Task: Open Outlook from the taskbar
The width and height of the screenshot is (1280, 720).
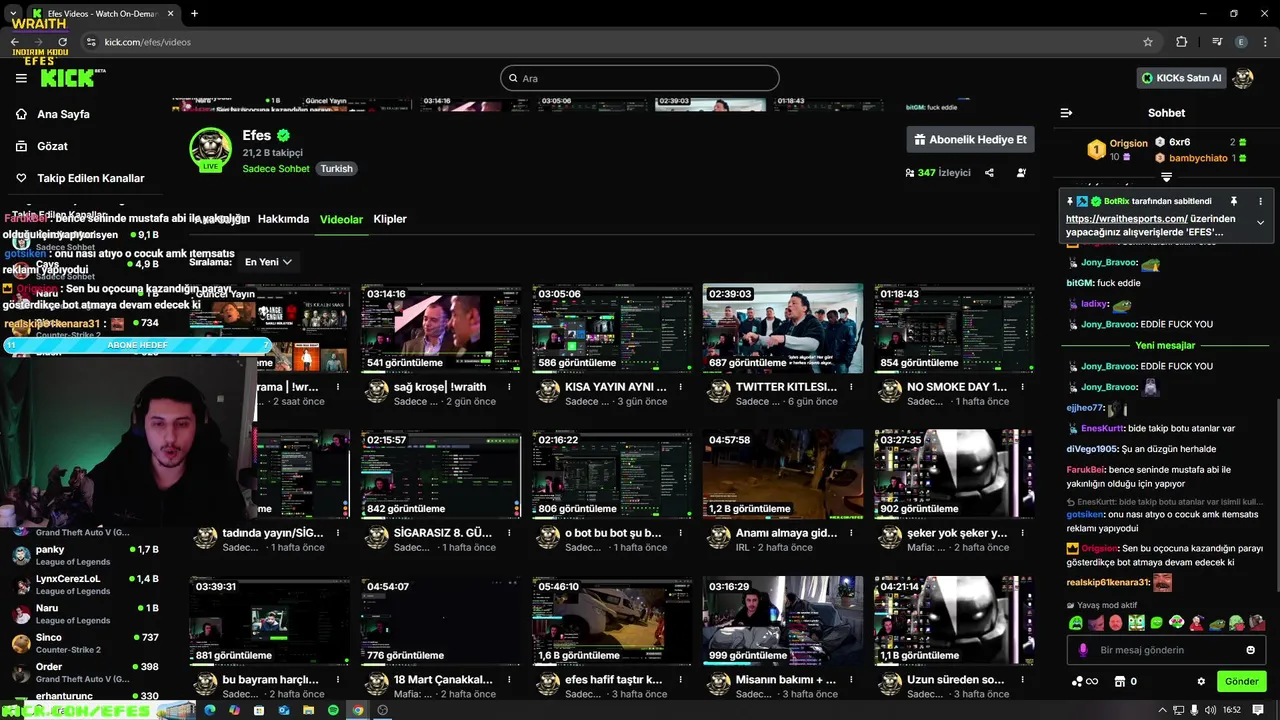Action: coord(284,710)
